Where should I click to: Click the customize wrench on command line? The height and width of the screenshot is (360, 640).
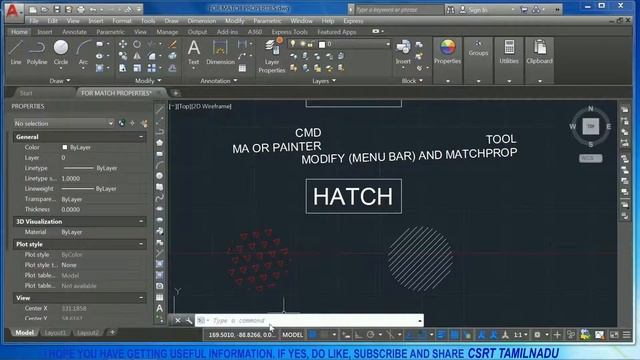pos(189,321)
